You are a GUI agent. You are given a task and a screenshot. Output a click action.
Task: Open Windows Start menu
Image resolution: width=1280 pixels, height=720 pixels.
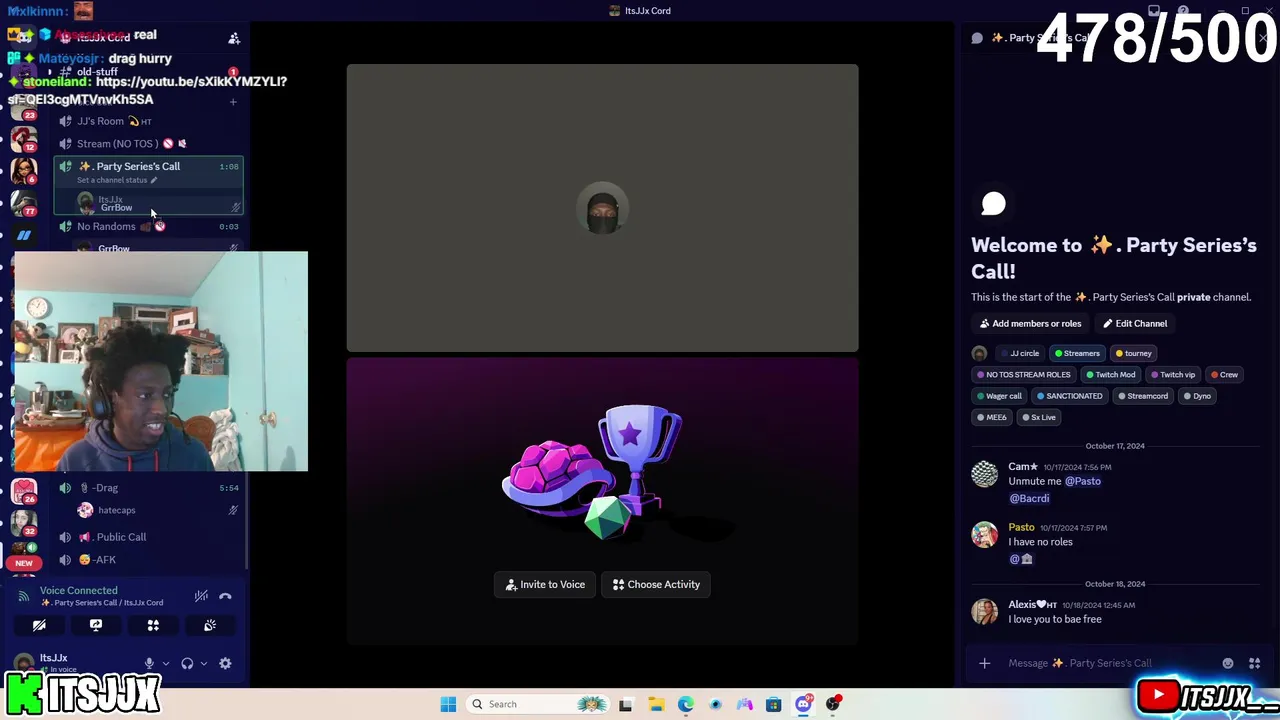click(x=448, y=704)
